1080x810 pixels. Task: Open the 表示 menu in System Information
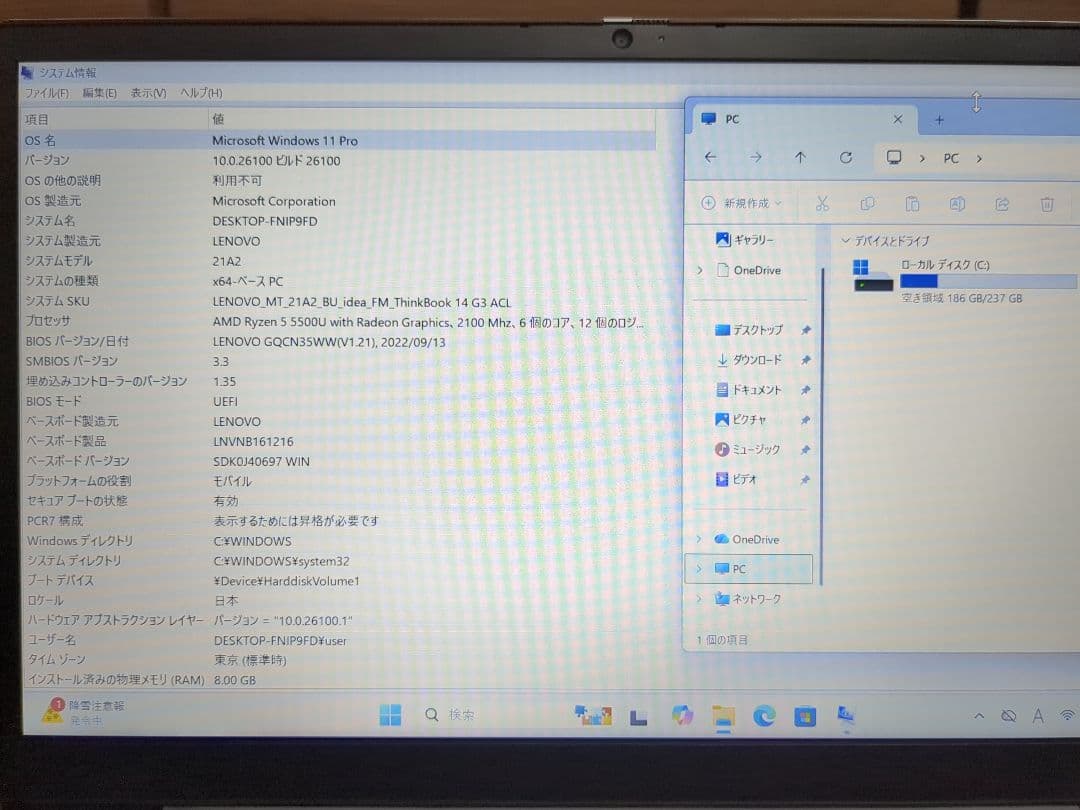point(146,92)
